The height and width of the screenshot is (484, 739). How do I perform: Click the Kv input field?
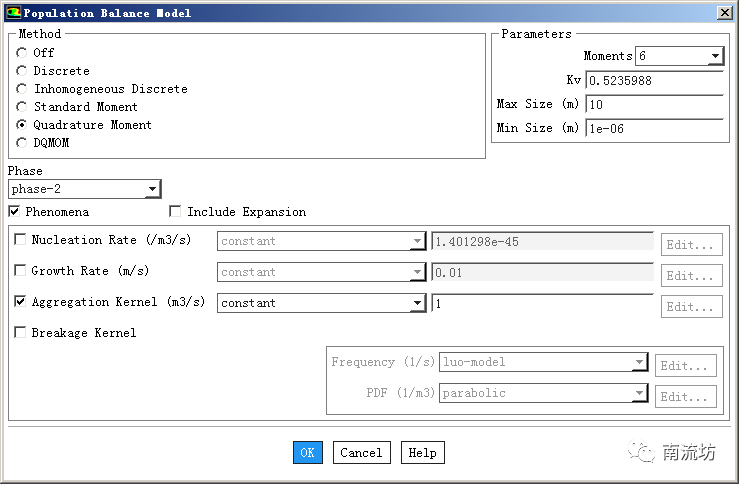coord(653,80)
